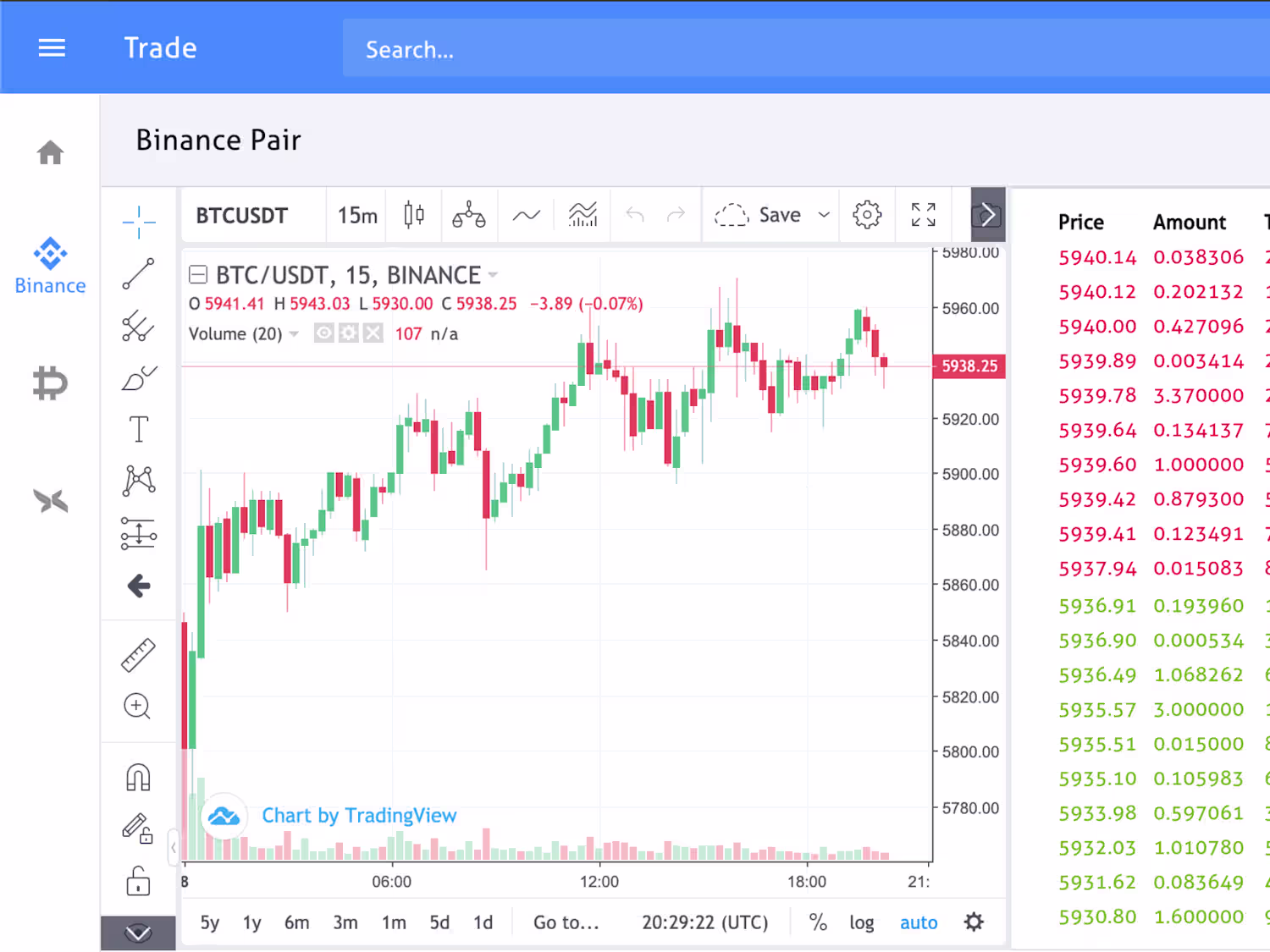Click the Go to... button

tap(566, 922)
